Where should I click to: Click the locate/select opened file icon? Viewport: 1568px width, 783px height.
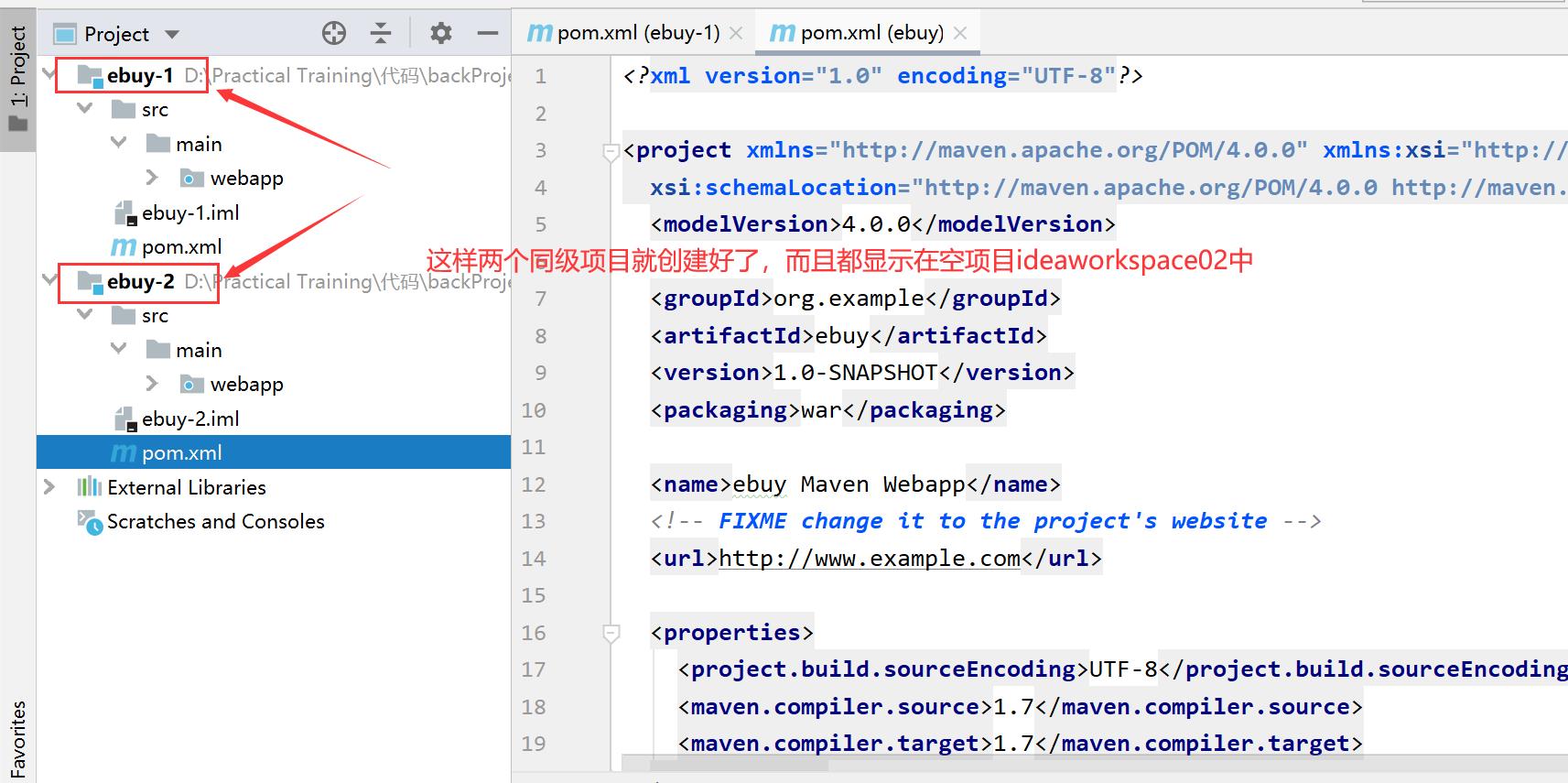pyautogui.click(x=334, y=34)
